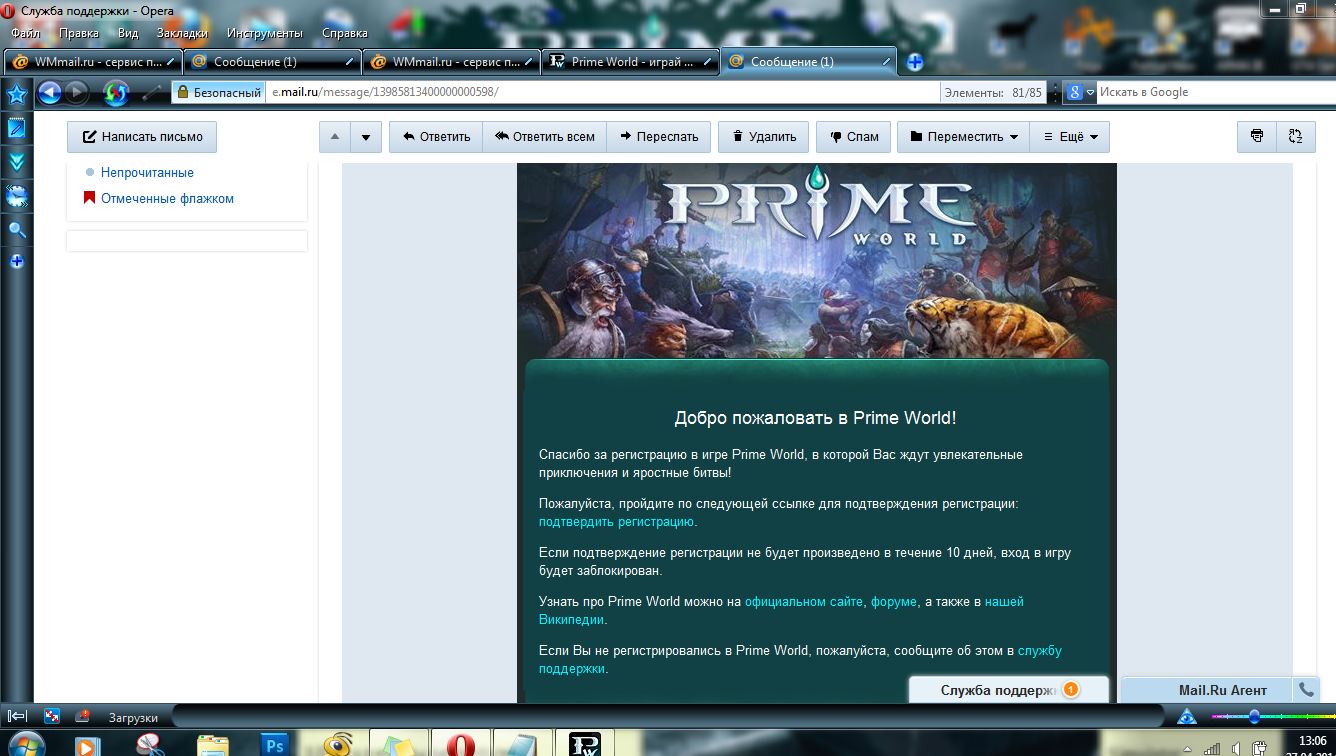Click the URL address field
Viewport: 1336px width, 756px height.
click(x=605, y=92)
